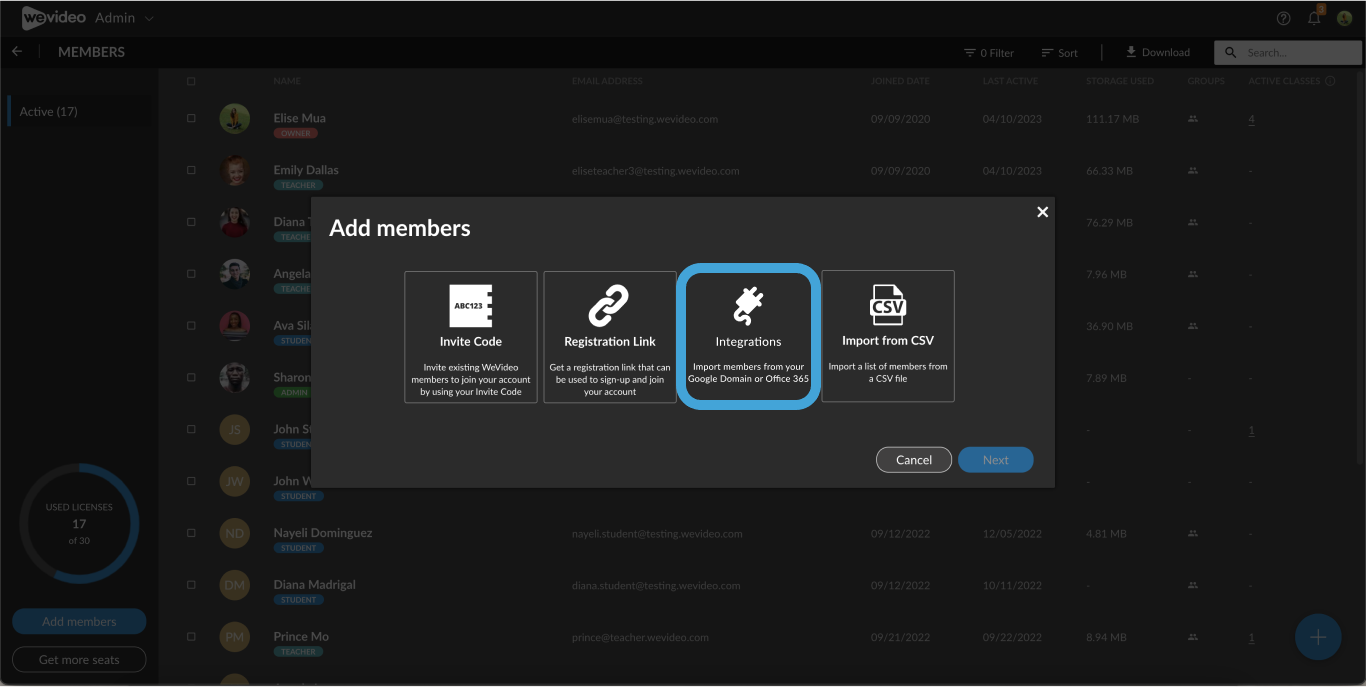Click the Add members button in sidebar
This screenshot has height=687, width=1366.
pos(79,622)
